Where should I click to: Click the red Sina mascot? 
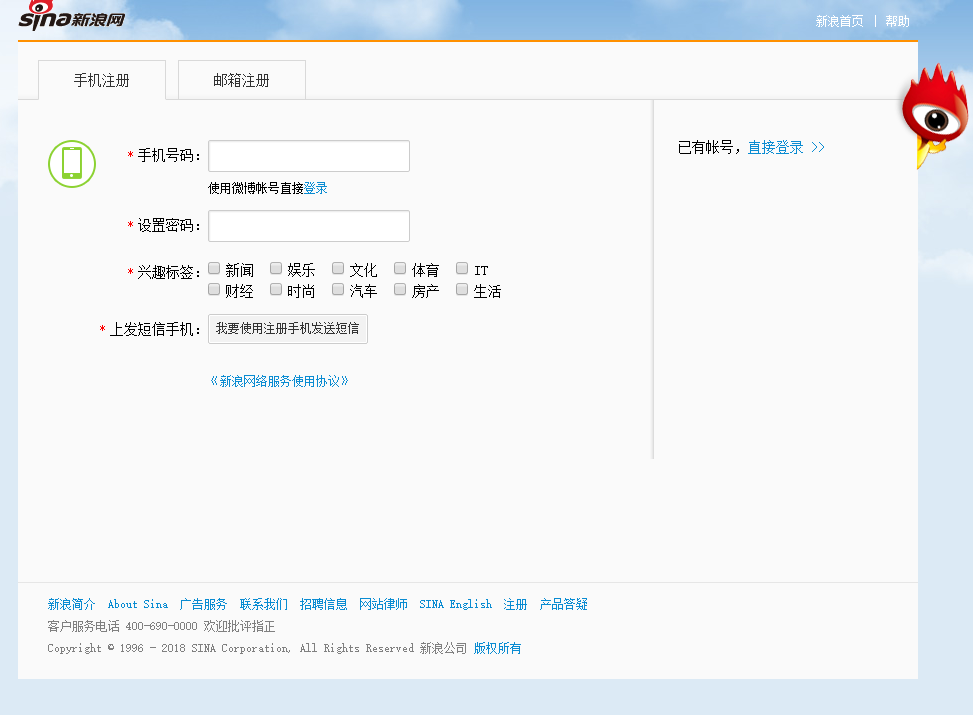click(936, 115)
